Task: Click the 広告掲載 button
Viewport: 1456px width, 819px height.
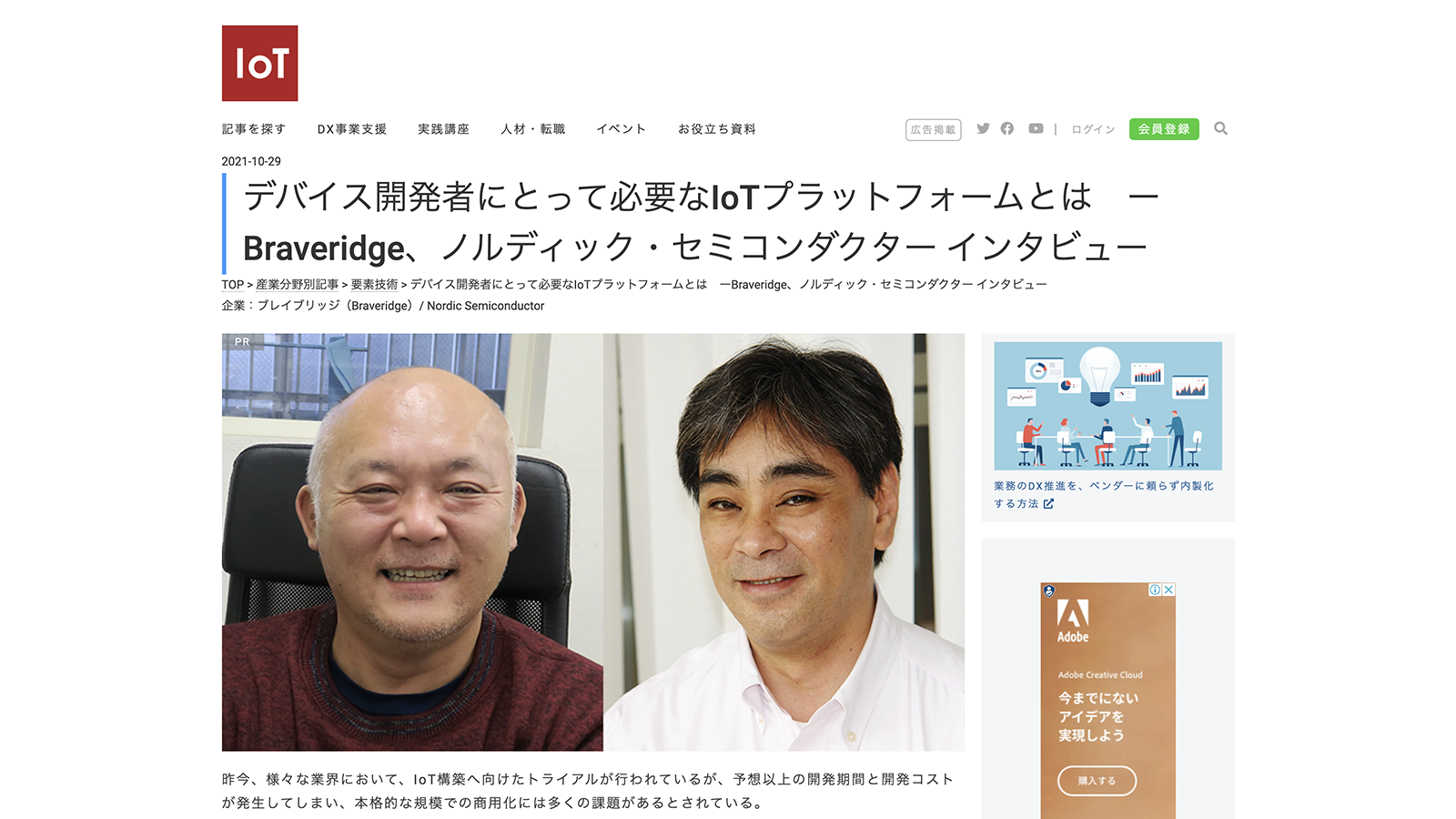Action: (x=934, y=130)
